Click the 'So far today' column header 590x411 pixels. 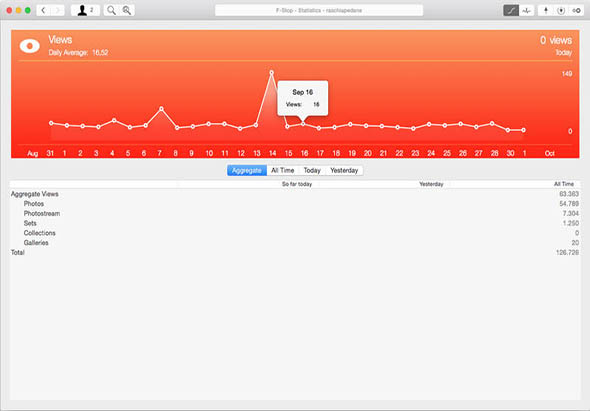coord(297,184)
